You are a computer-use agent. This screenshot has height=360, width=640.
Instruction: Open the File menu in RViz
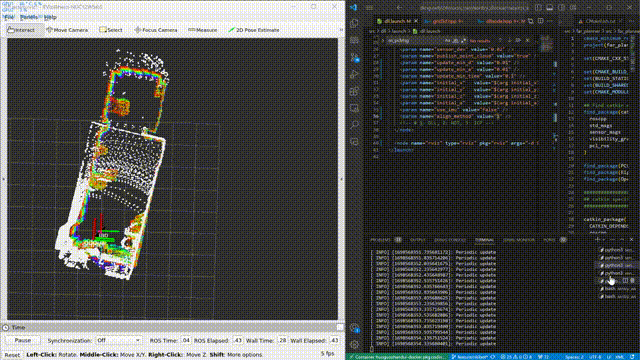[9, 17]
